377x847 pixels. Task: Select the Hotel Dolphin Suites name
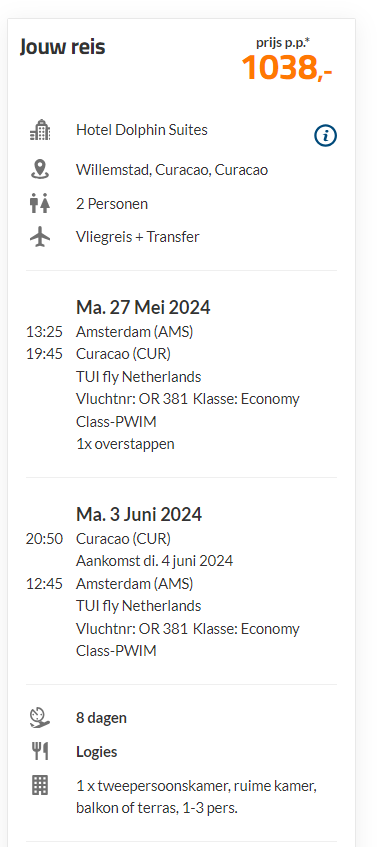(142, 130)
